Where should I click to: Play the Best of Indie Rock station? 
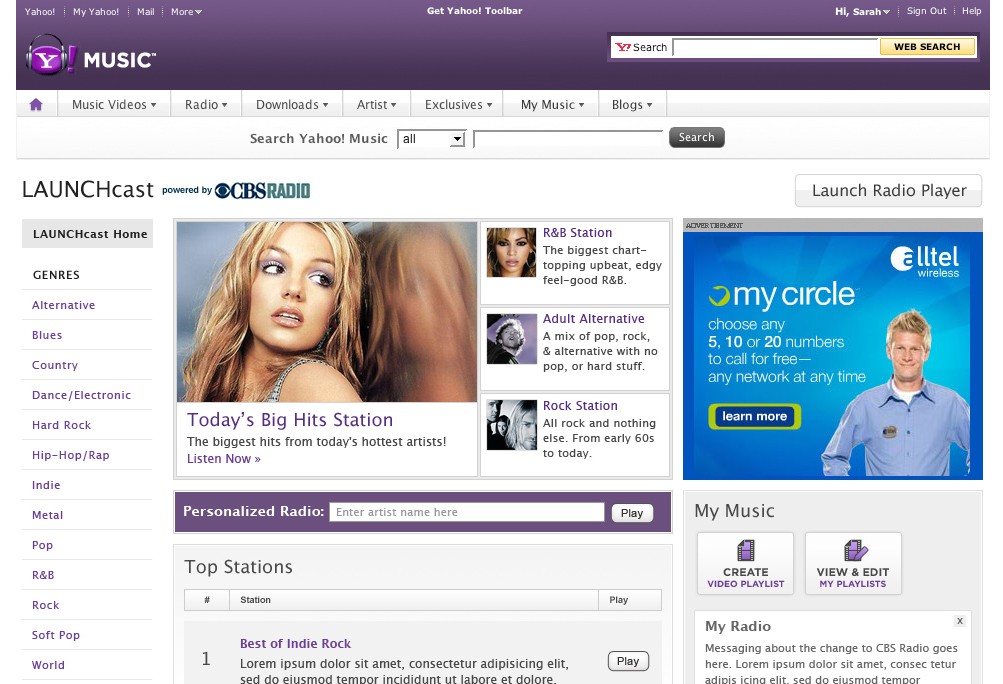[628, 661]
